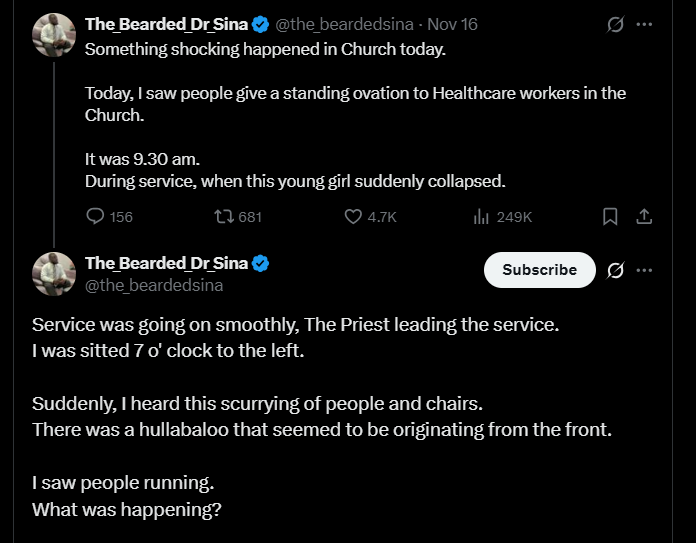Viewport: 696px width, 543px height.
Task: Click verified badge on the second tweet
Action: [x=261, y=263]
